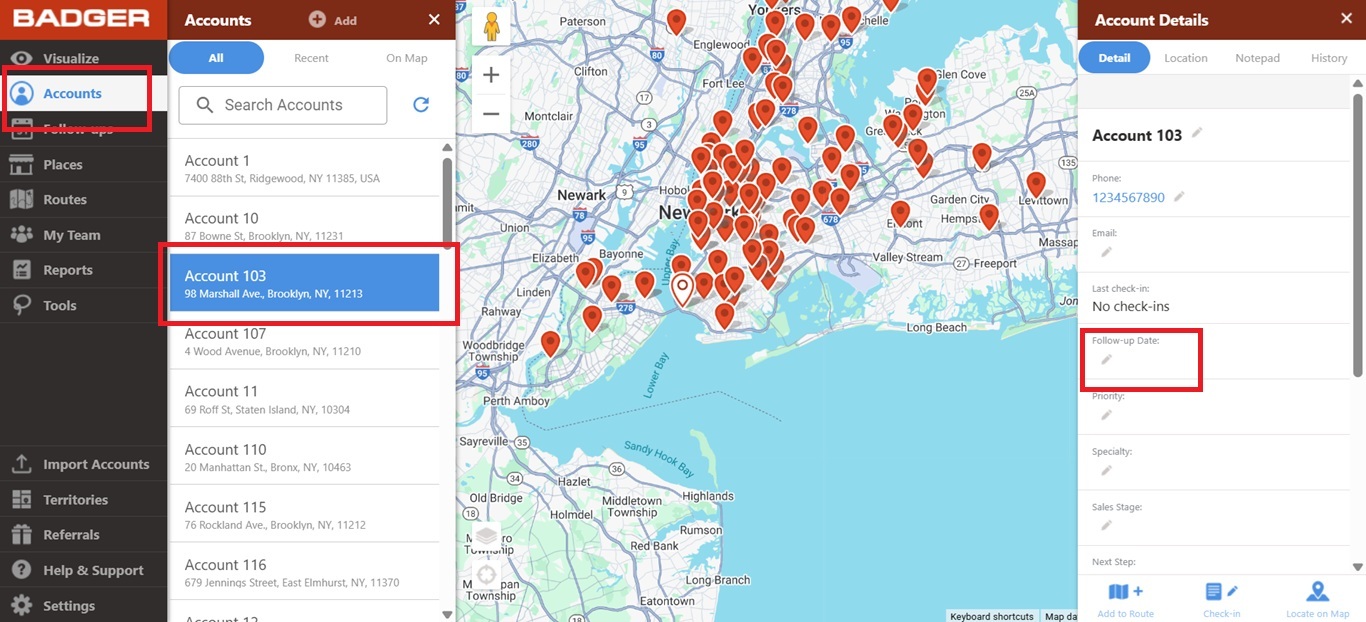Open the Settings gear icon
The image size is (1366, 622).
click(x=22, y=606)
